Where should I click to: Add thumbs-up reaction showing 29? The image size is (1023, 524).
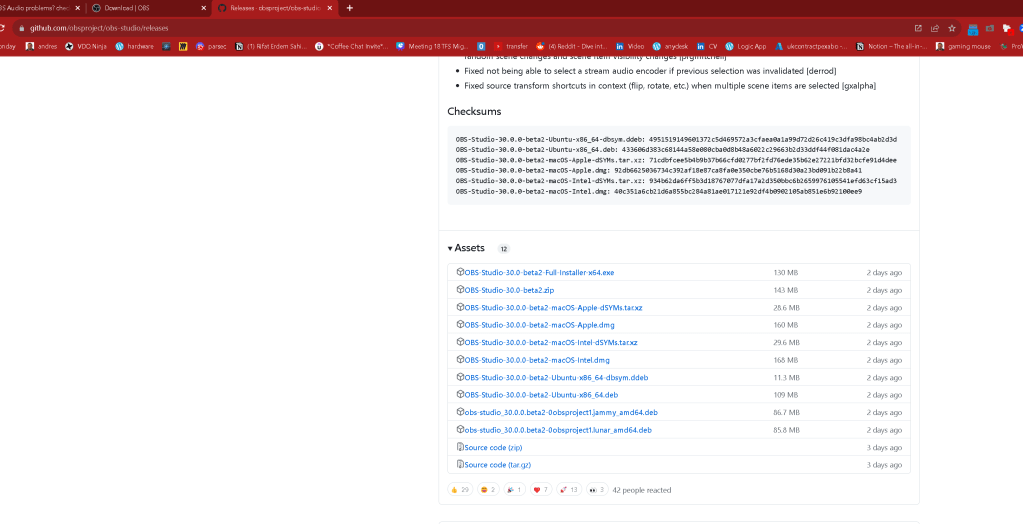click(460, 489)
